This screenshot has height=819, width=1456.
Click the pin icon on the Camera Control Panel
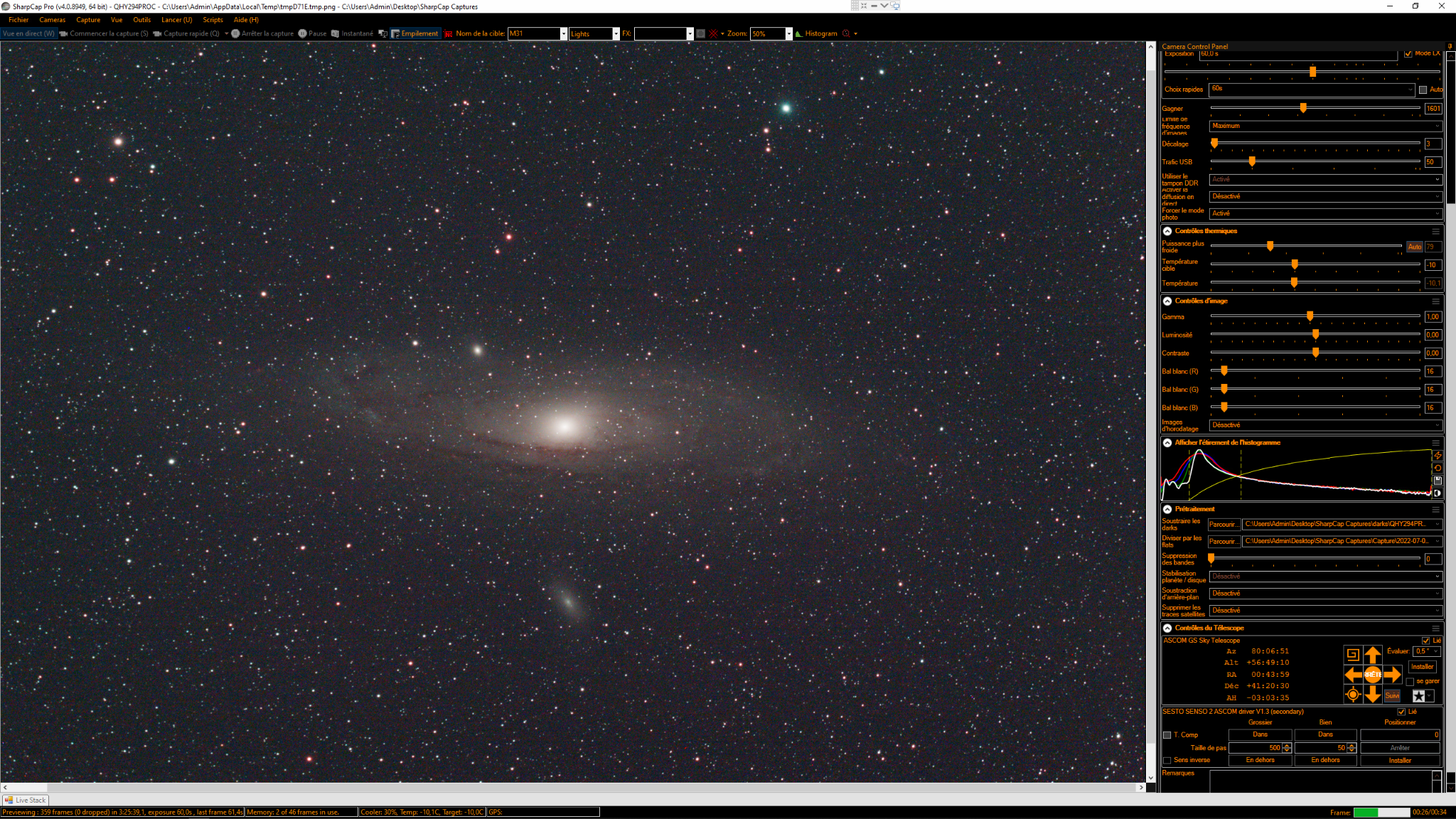pyautogui.click(x=1450, y=46)
